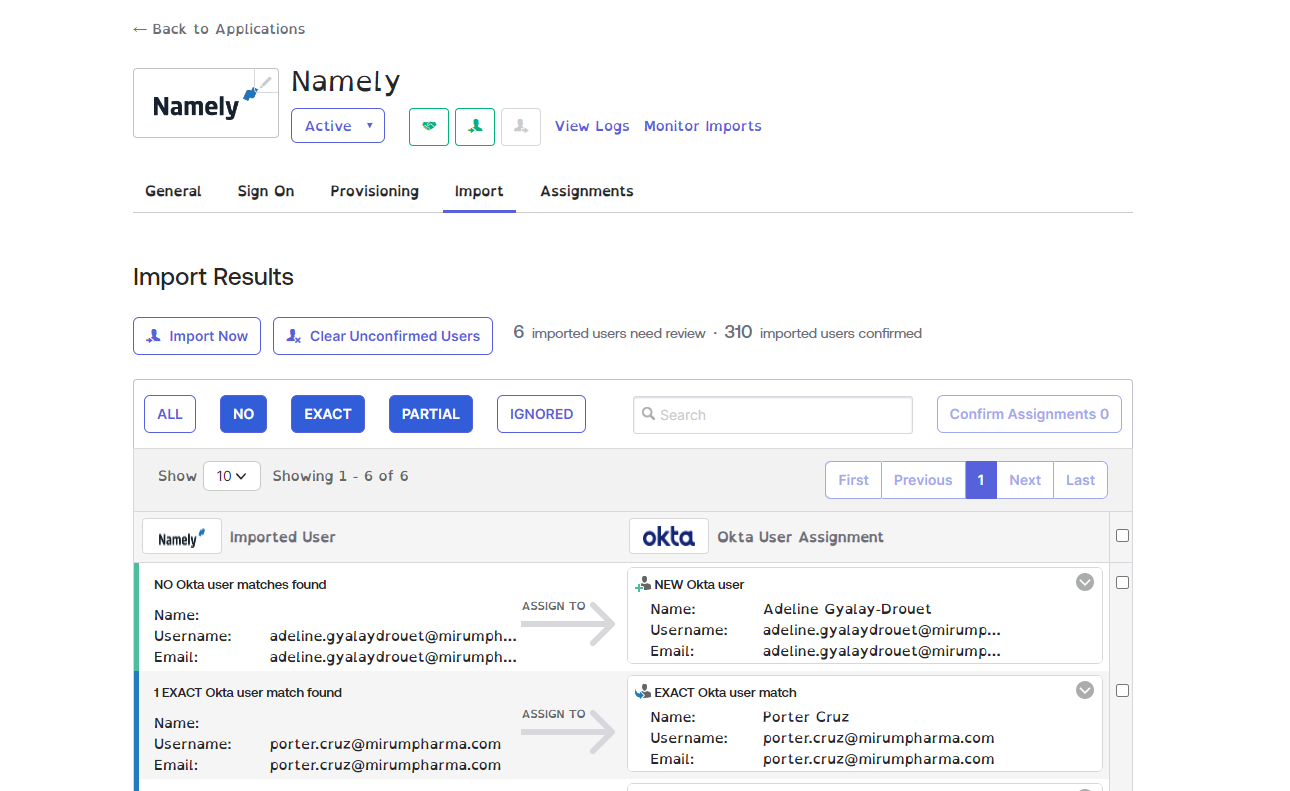Go back to Applications link
This screenshot has height=791, width=1290.
tap(219, 29)
